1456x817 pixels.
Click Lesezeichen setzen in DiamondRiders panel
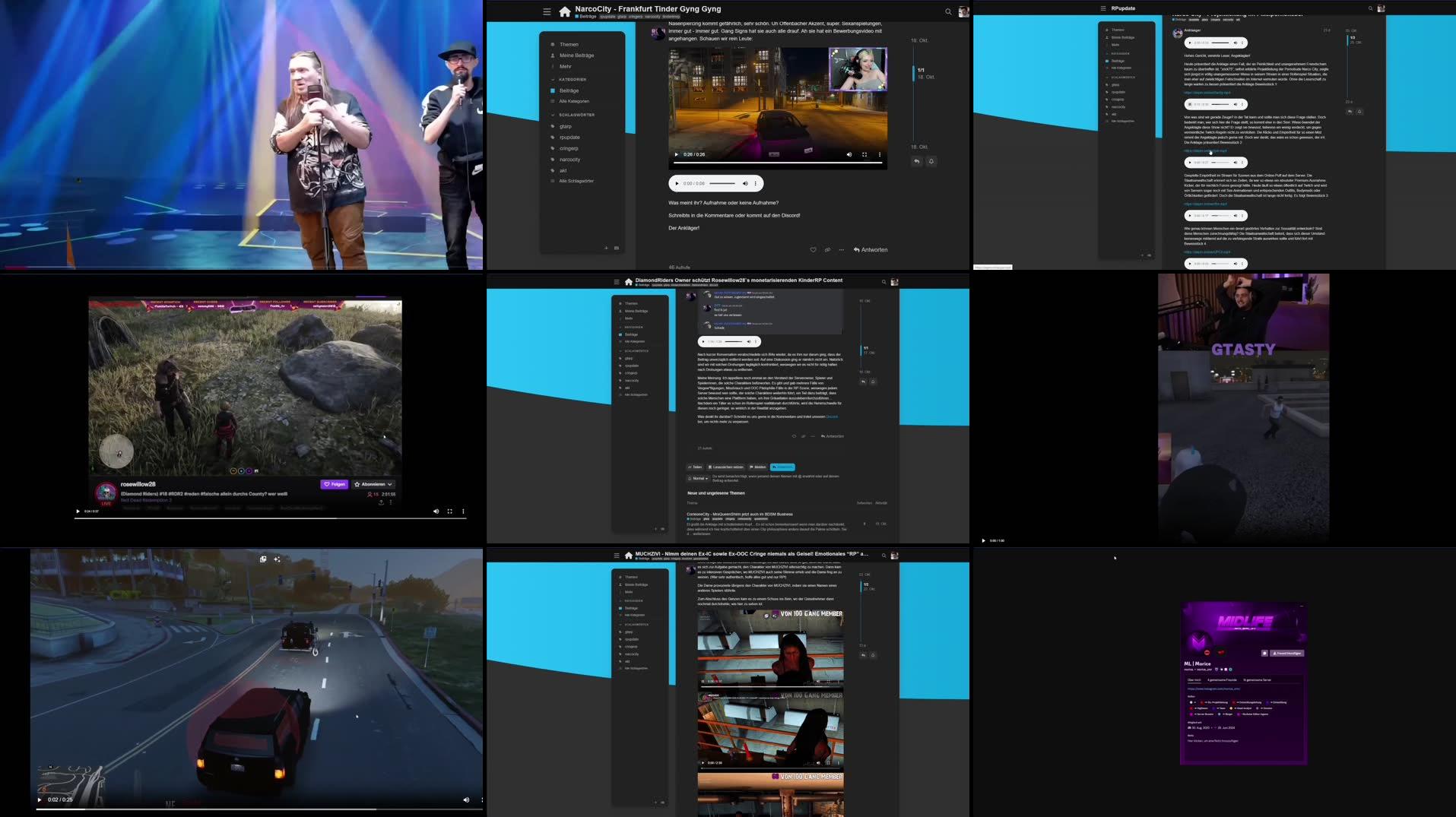pyautogui.click(x=726, y=467)
